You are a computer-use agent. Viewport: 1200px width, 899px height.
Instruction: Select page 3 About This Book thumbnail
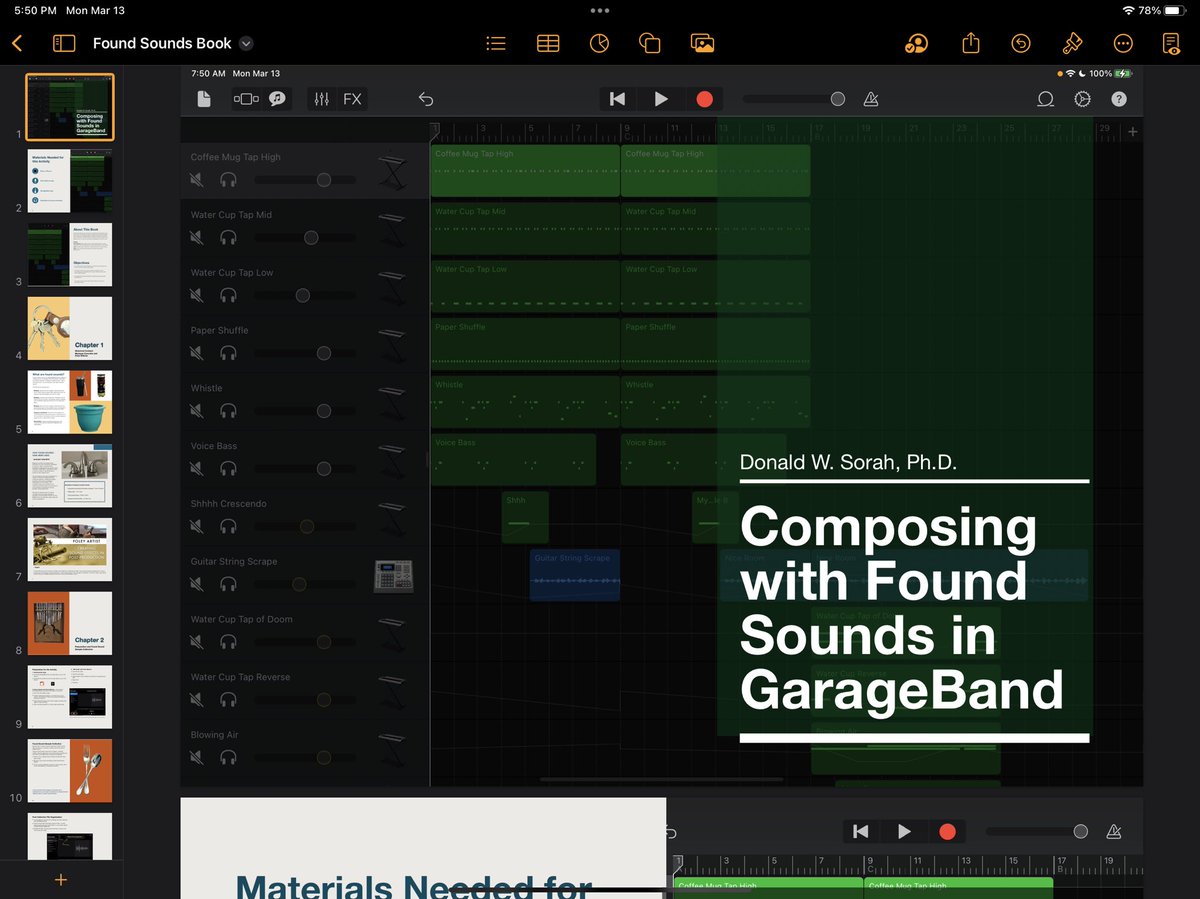70,255
